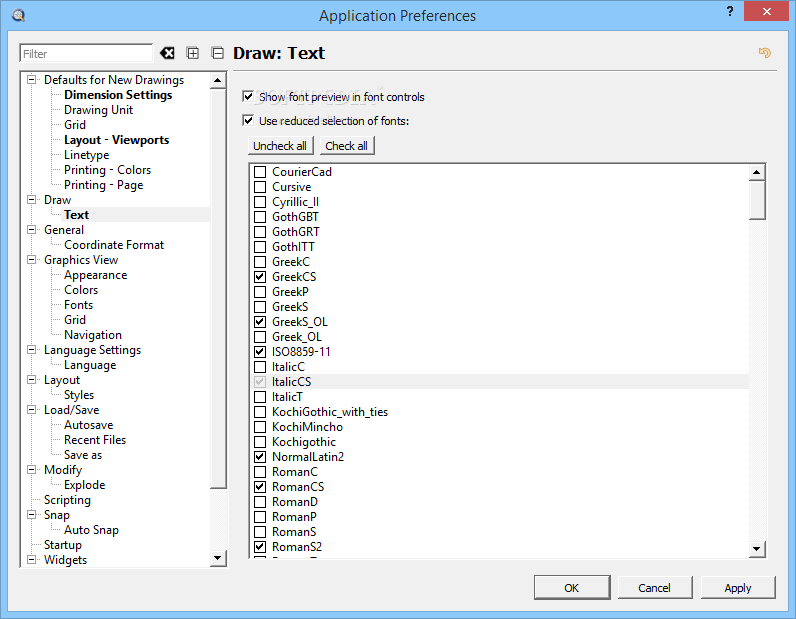
Task: Clear the filter with the backspace icon
Action: pos(167,53)
